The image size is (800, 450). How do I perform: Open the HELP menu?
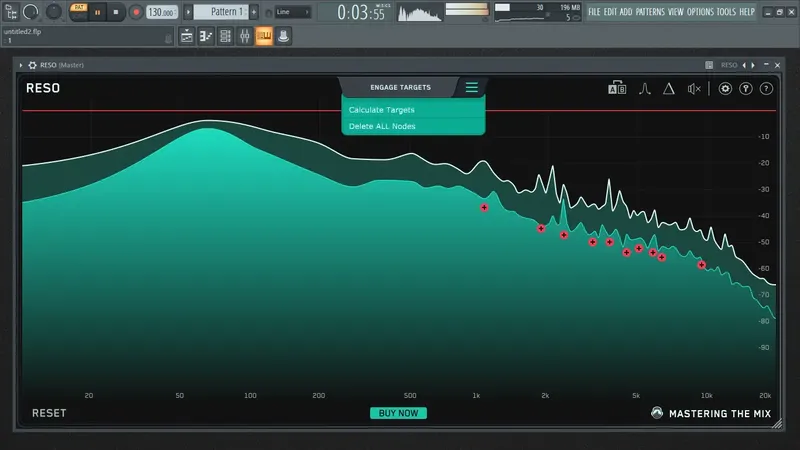point(747,12)
